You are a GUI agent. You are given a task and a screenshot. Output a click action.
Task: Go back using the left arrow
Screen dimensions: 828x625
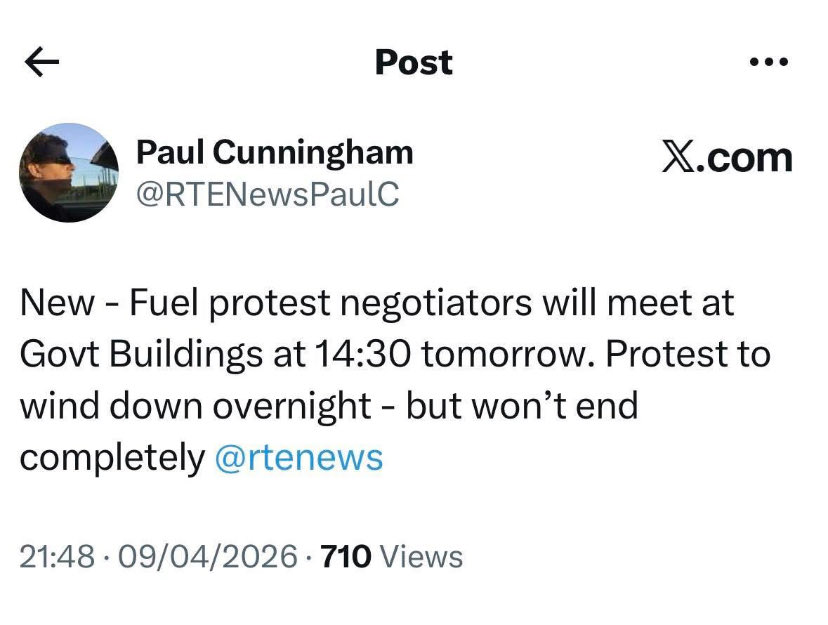point(42,63)
